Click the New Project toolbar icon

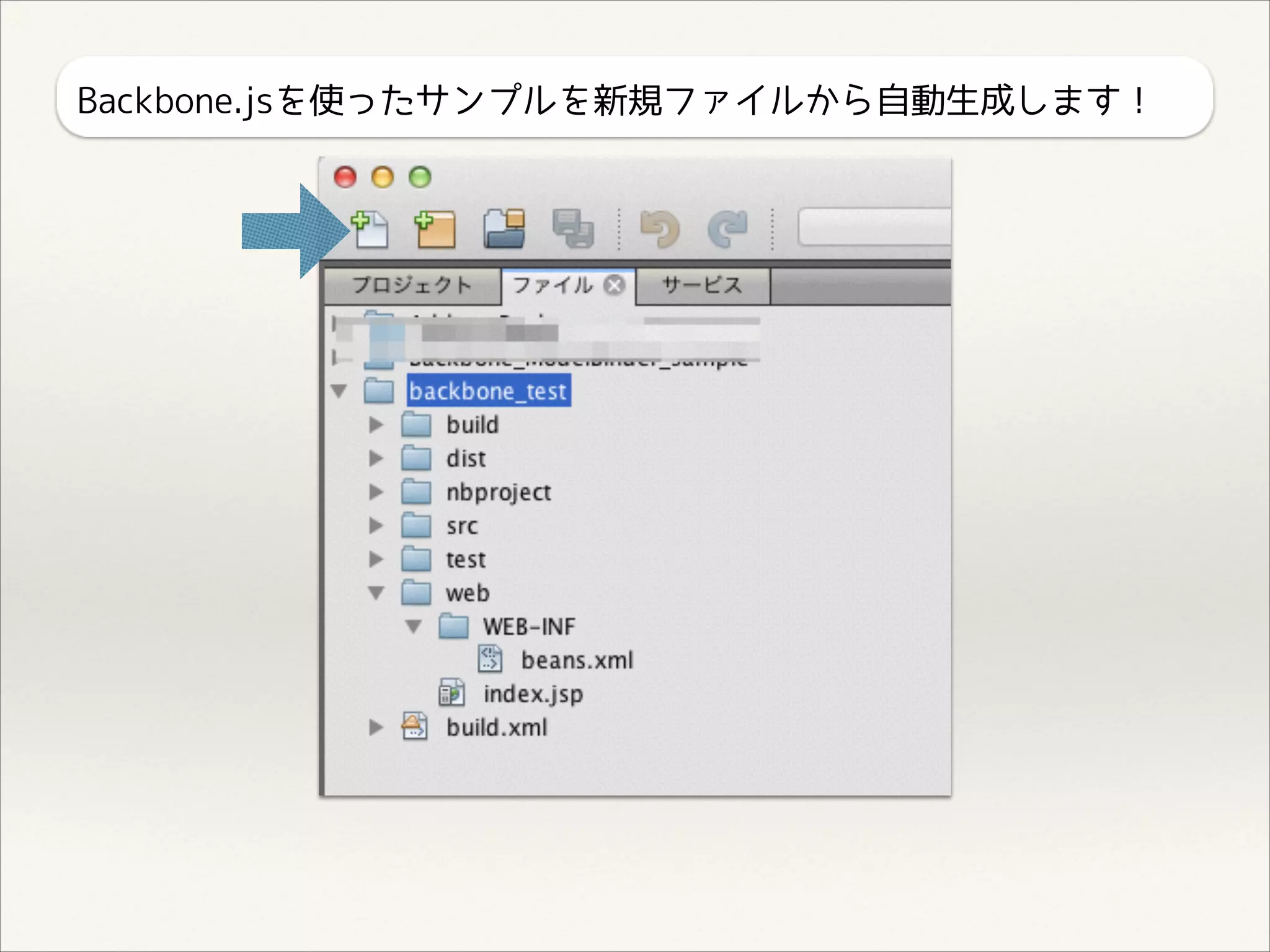tap(435, 229)
